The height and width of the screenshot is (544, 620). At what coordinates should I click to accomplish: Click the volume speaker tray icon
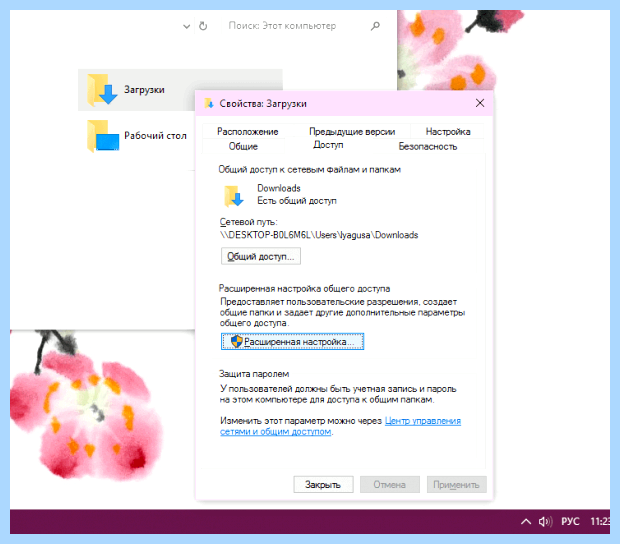(545, 521)
